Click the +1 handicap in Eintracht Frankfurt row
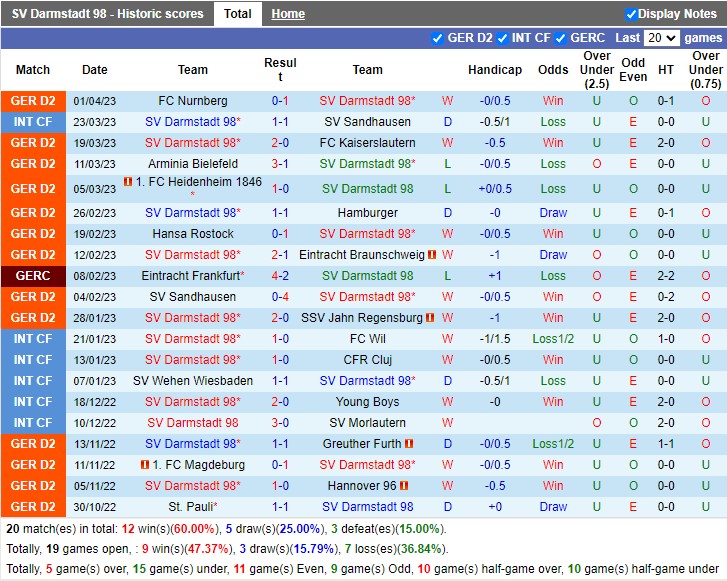This screenshot has height=581, width=727. 495,275
